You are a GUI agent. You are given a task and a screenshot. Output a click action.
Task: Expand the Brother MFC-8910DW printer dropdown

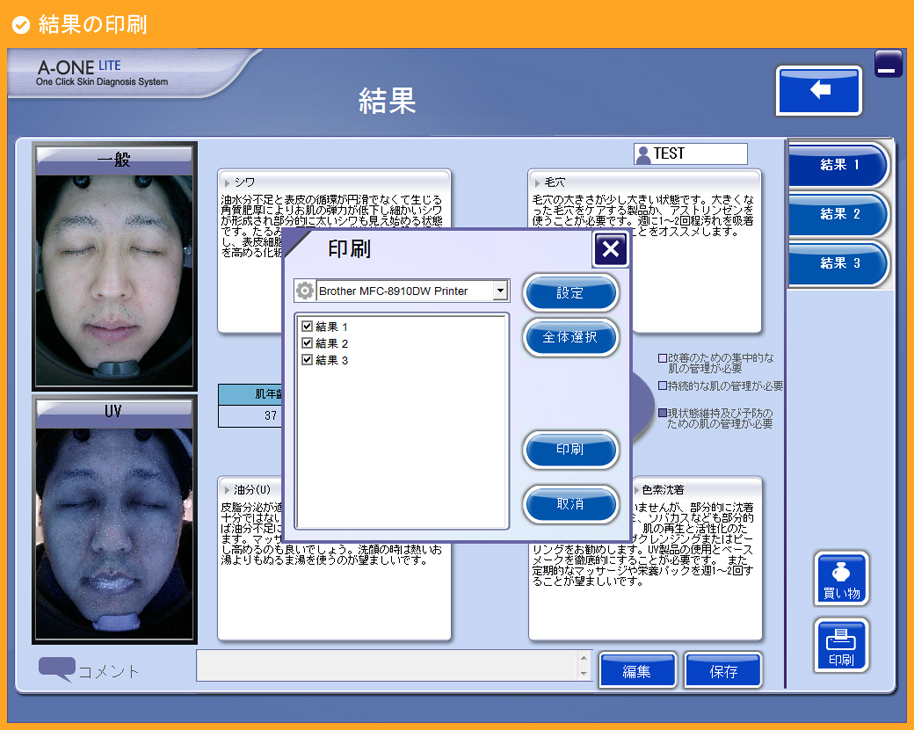(x=500, y=291)
